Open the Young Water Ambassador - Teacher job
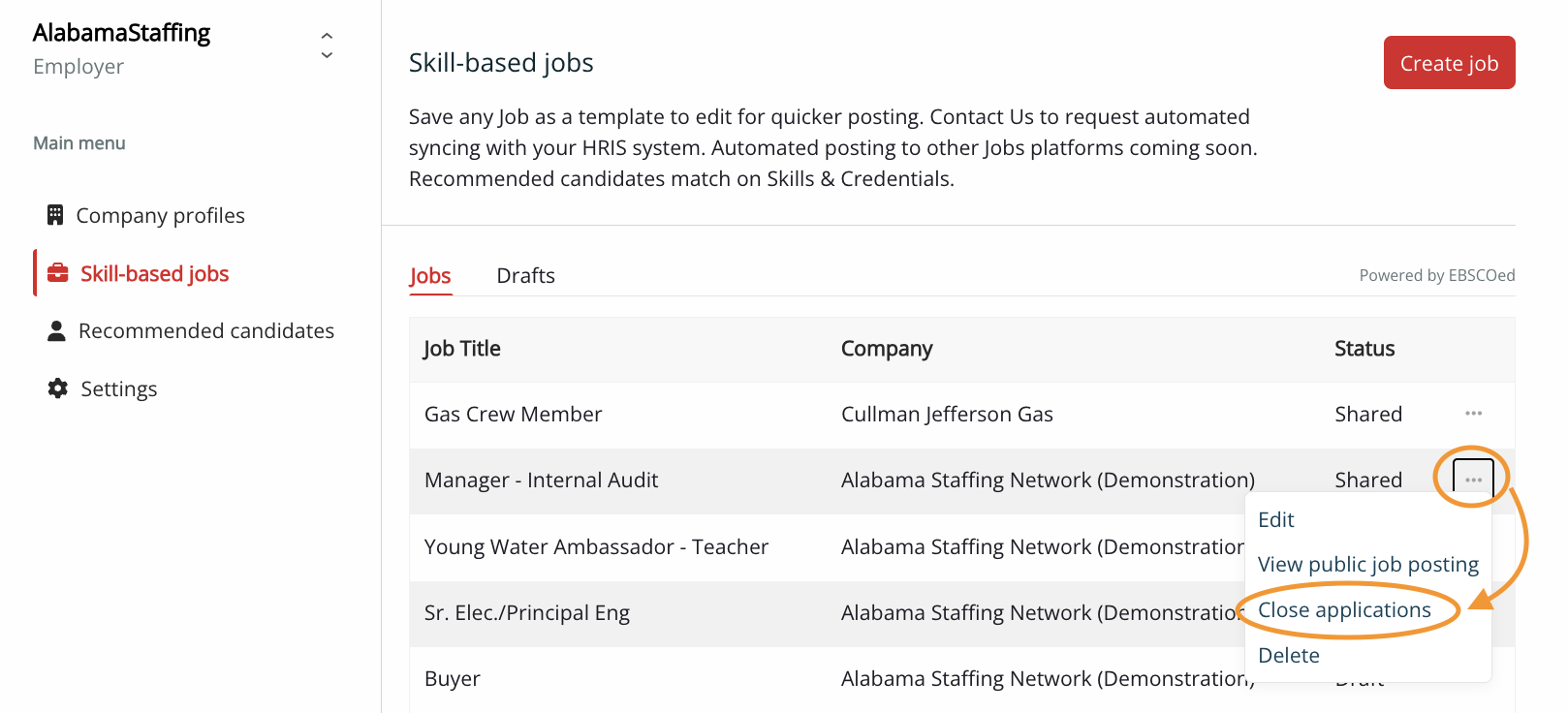 coord(596,547)
